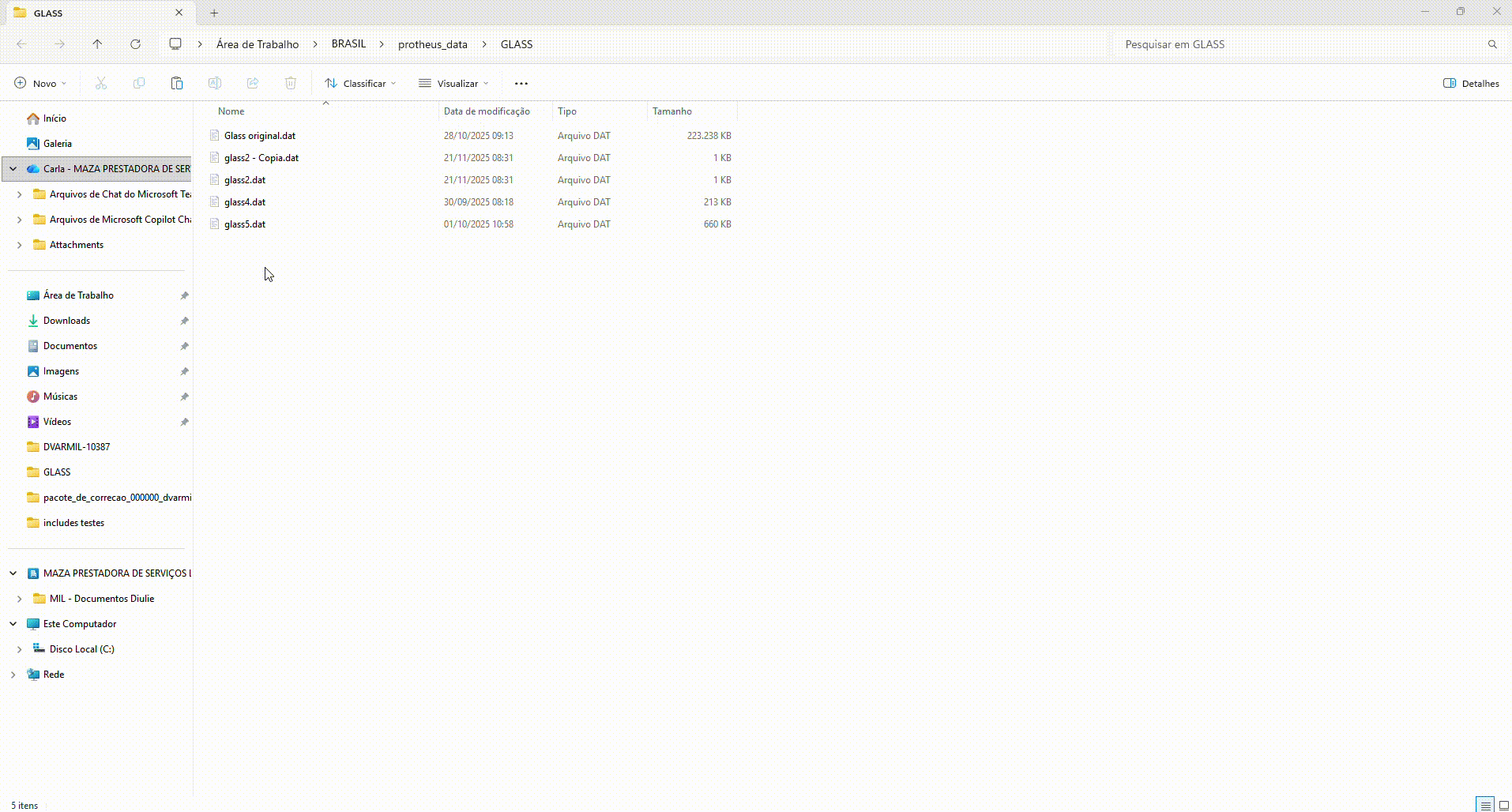Toggle the Detalhes pane

click(1471, 83)
